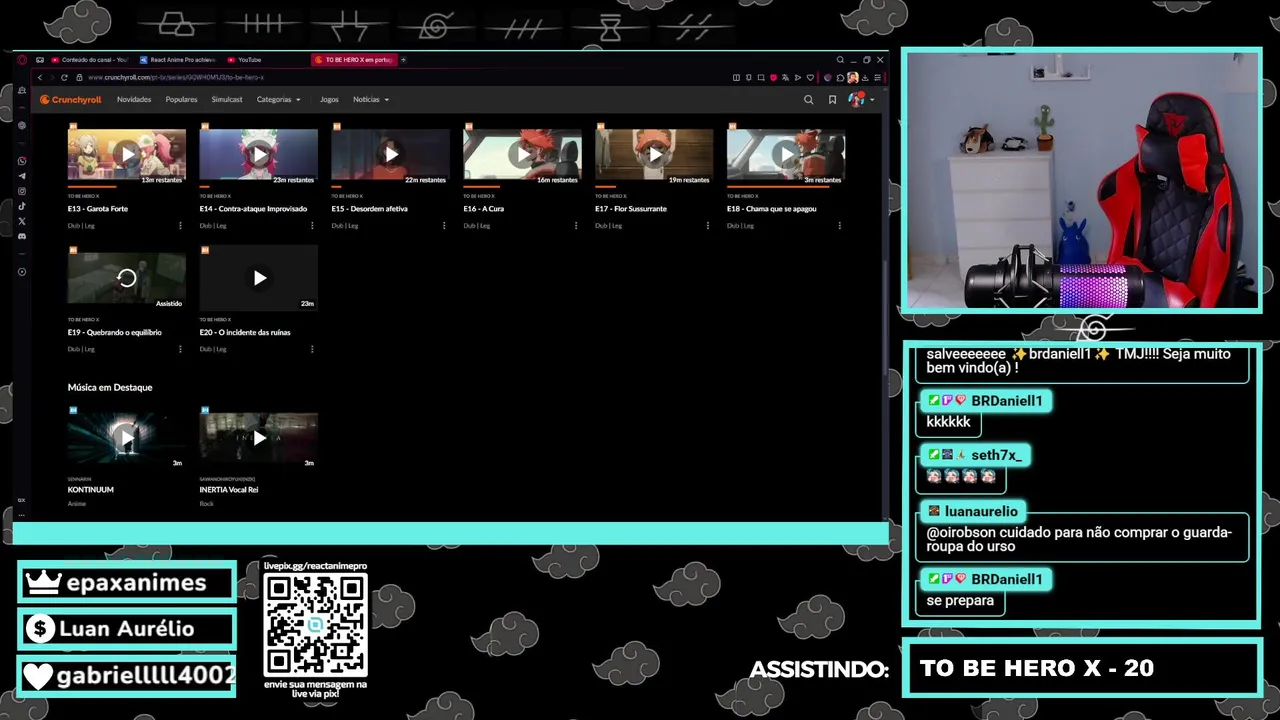The height and width of the screenshot is (720, 1280).
Task: Click the luanaurelio username in chat
Action: (981, 511)
